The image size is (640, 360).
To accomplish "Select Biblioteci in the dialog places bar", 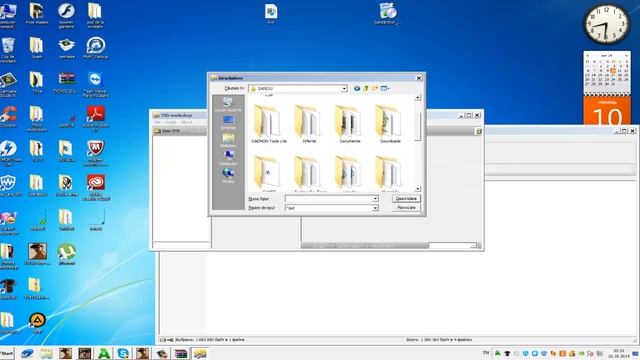I will tap(228, 140).
